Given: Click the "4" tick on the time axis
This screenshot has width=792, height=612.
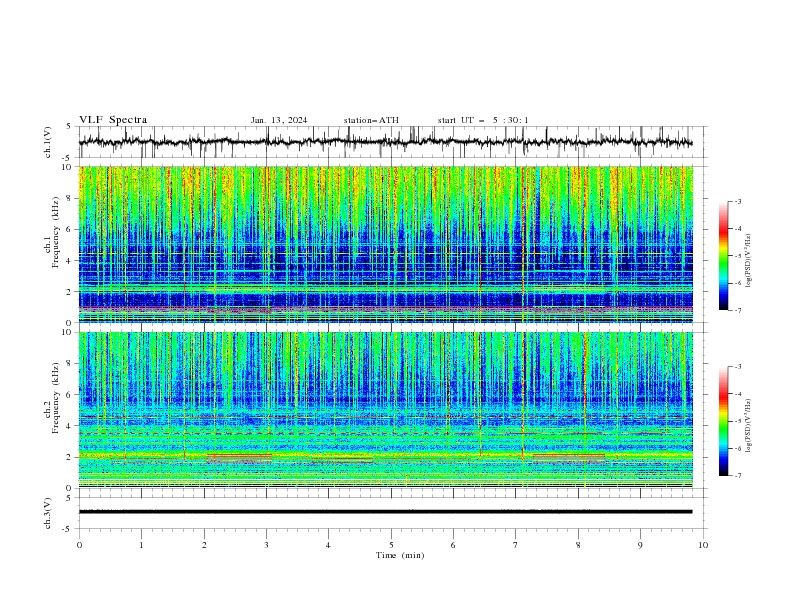Looking at the screenshot, I should 328,545.
